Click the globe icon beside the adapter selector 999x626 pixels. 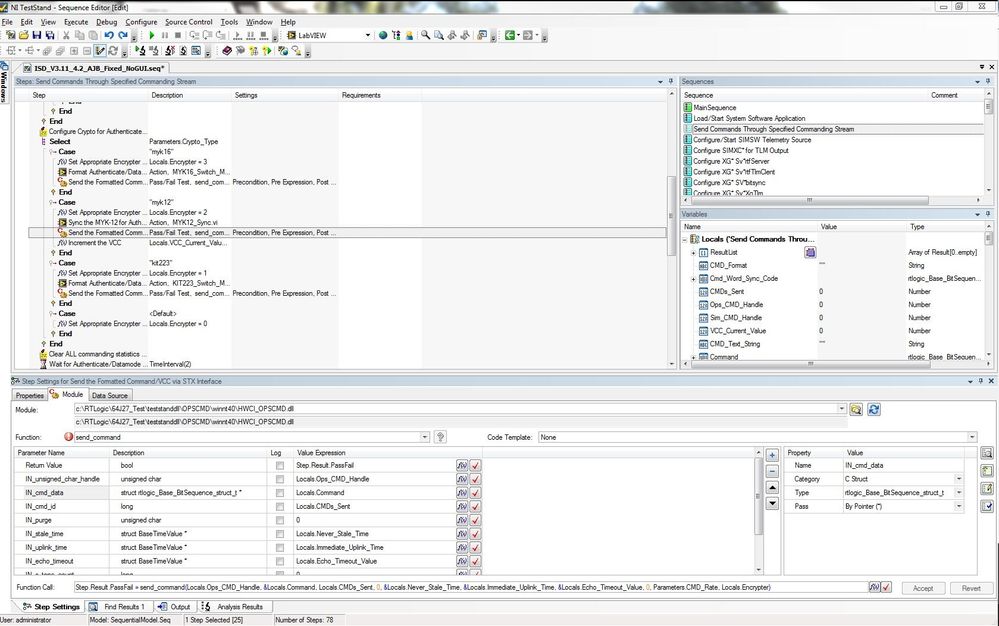[x=383, y=36]
